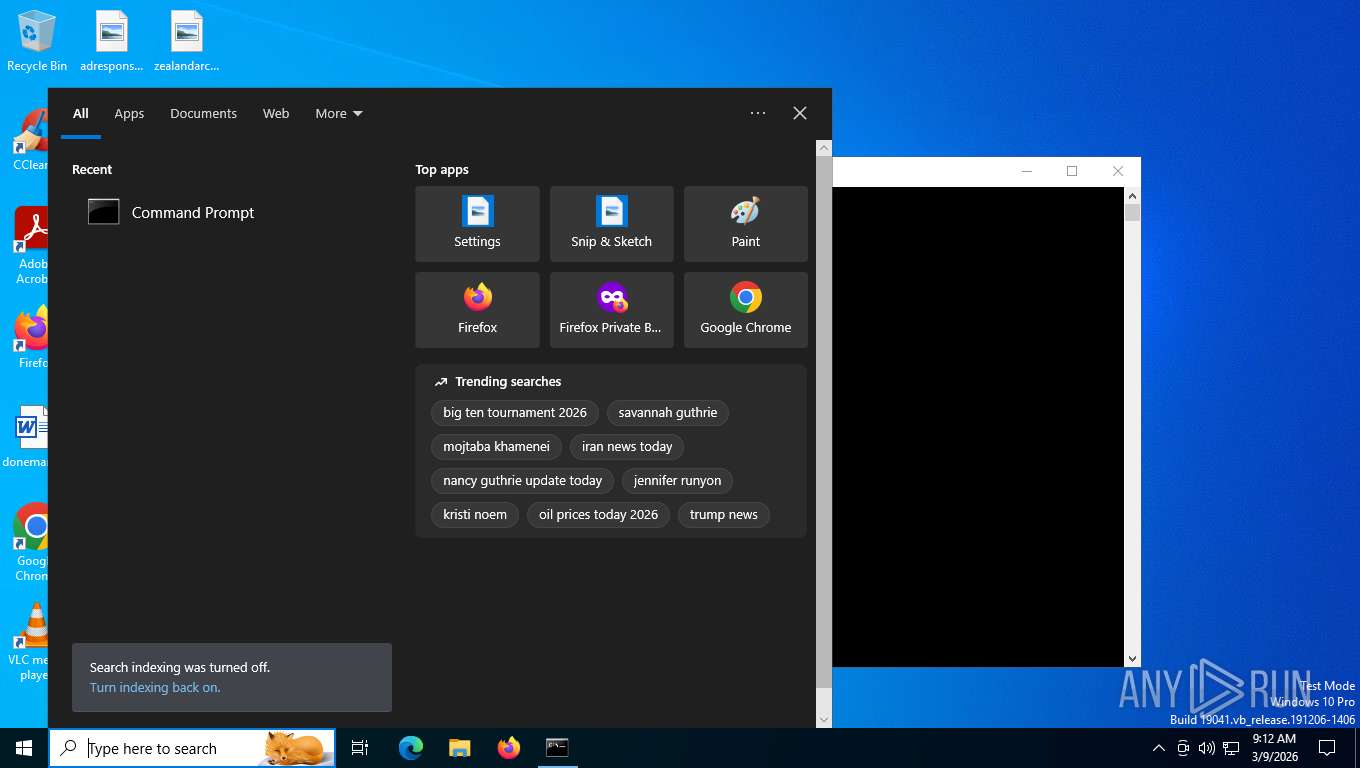Open network status tray icon
The height and width of the screenshot is (768, 1360).
coord(1231,748)
